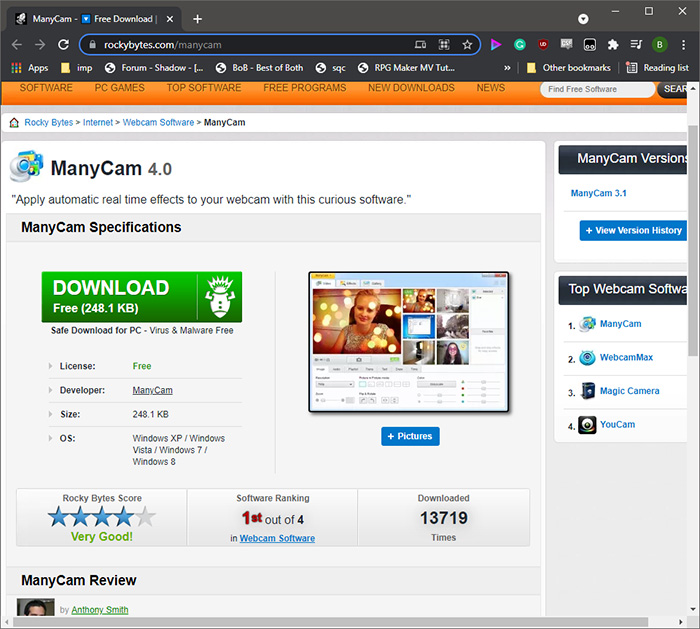The width and height of the screenshot is (700, 629).
Task: Click the purple play-arrow extension icon
Action: point(496,45)
